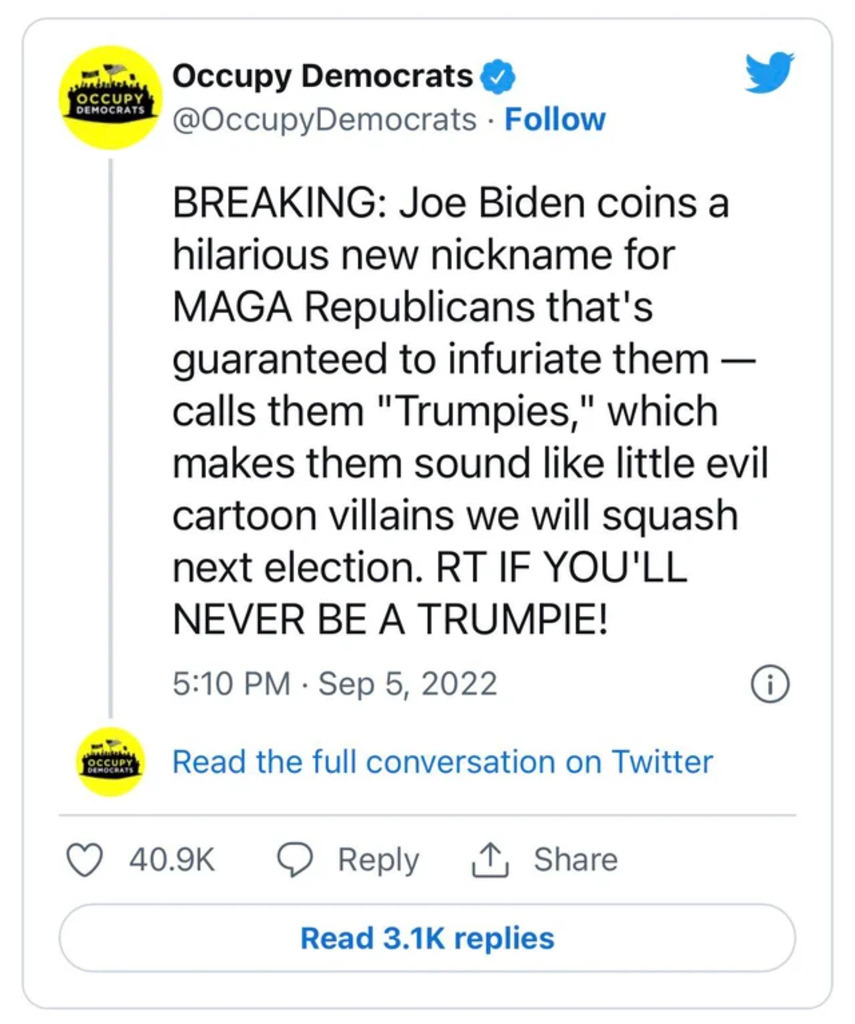The height and width of the screenshot is (1024, 855).
Task: Open the tweet info circle icon
Action: 769,684
